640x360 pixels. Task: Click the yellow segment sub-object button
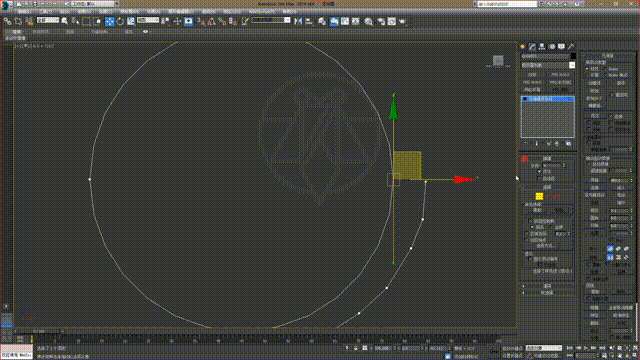(x=539, y=197)
